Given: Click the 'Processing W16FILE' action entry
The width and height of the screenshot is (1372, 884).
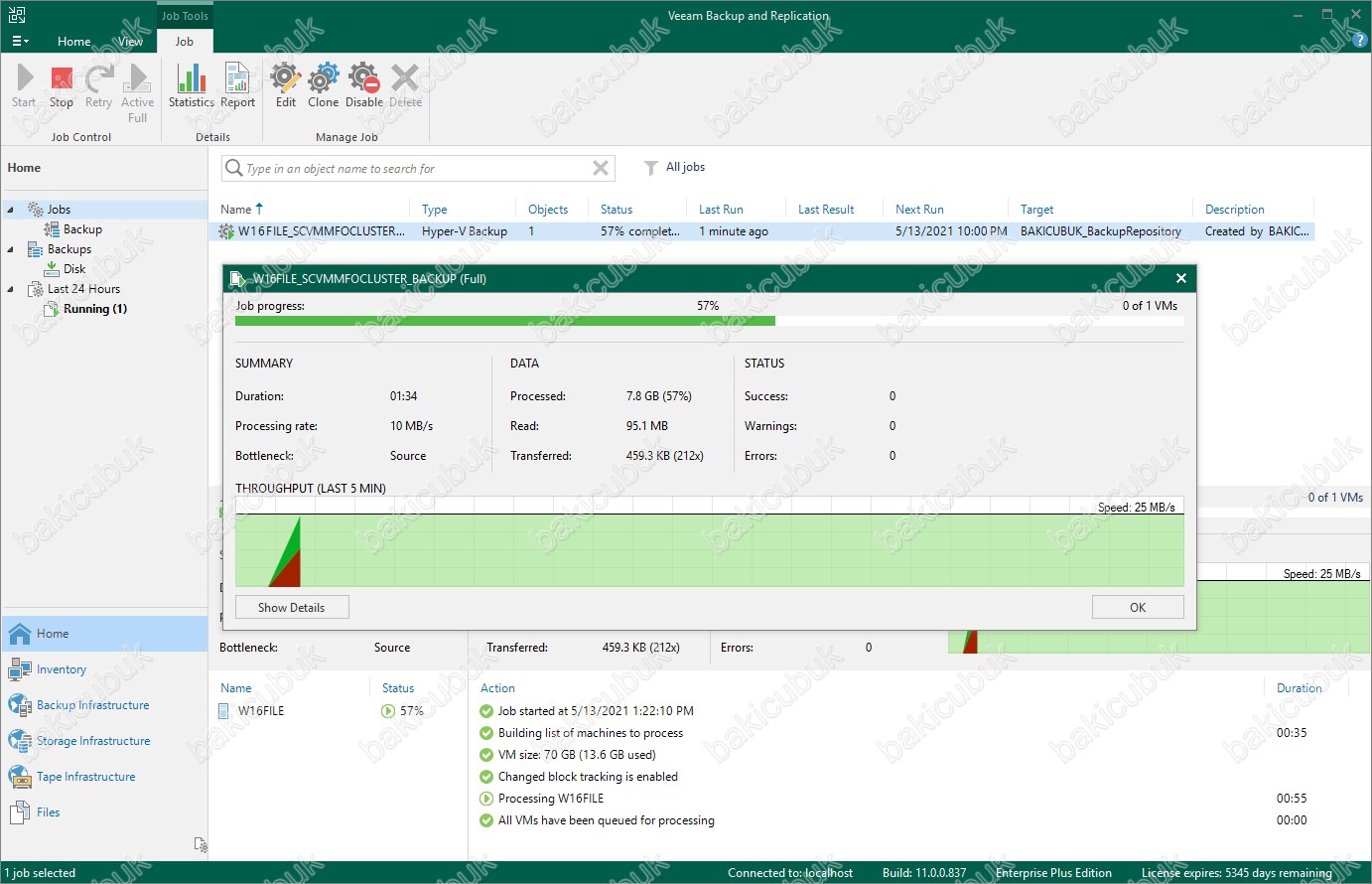Looking at the screenshot, I should 551,799.
